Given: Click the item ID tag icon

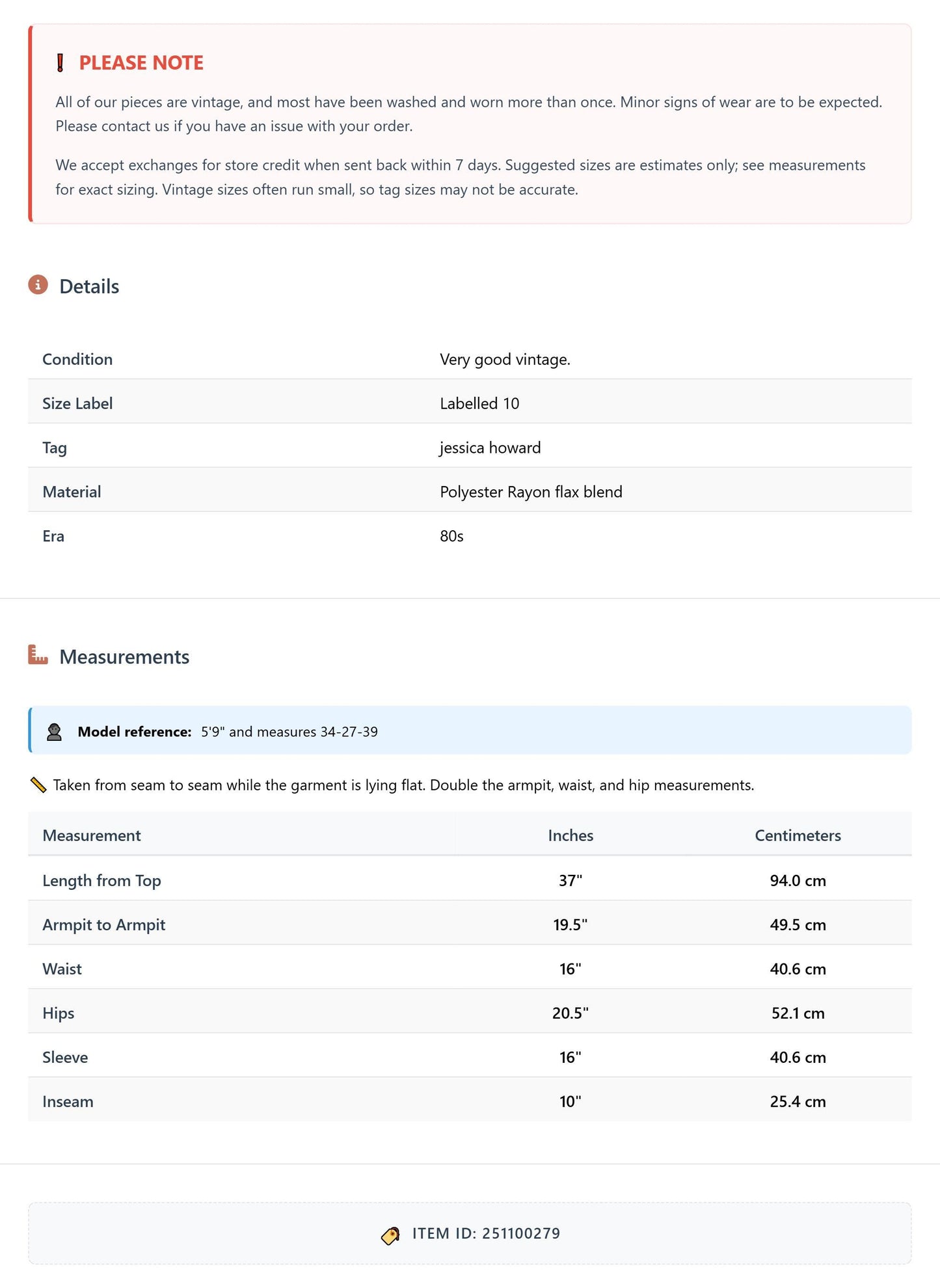Looking at the screenshot, I should tap(390, 1235).
